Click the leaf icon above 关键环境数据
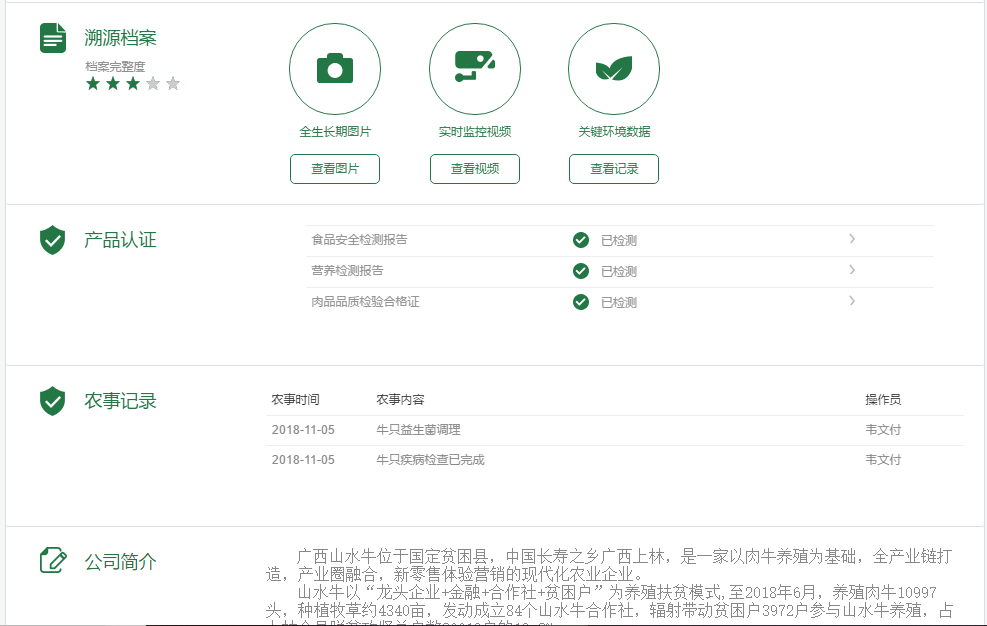The image size is (987, 626). click(x=613, y=68)
